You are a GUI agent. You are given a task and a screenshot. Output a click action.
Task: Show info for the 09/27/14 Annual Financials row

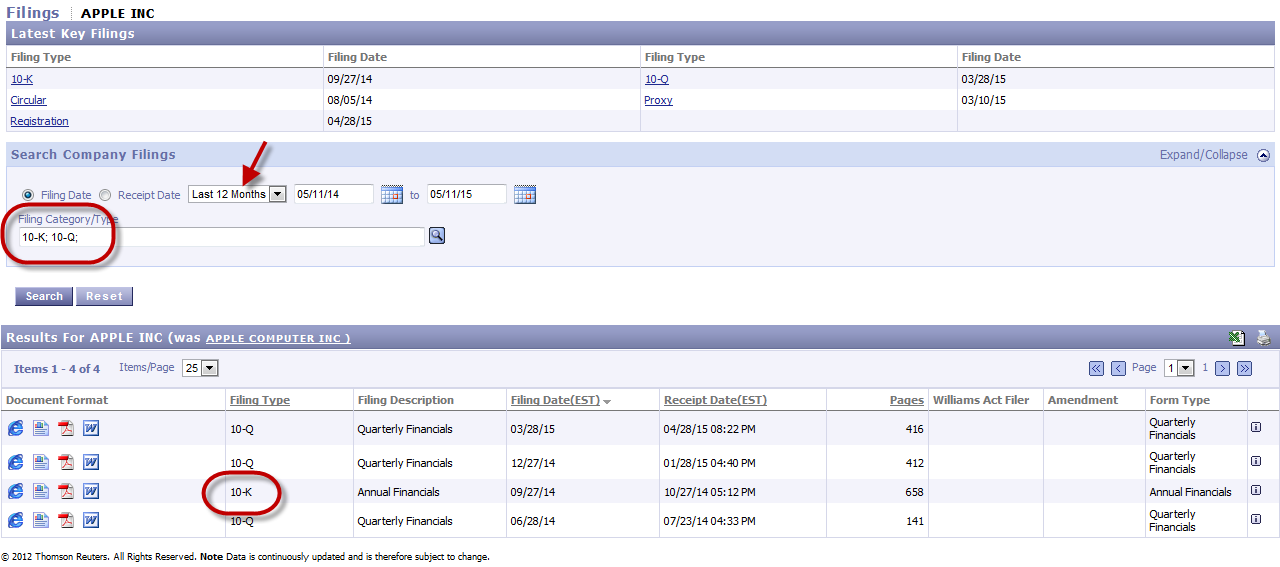point(1256,490)
